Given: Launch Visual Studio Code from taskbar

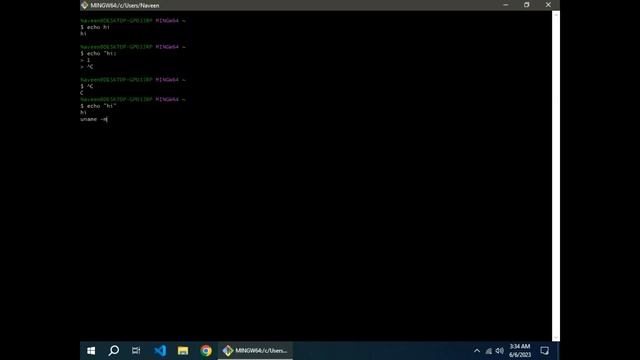Looking at the screenshot, I should click(160, 351).
